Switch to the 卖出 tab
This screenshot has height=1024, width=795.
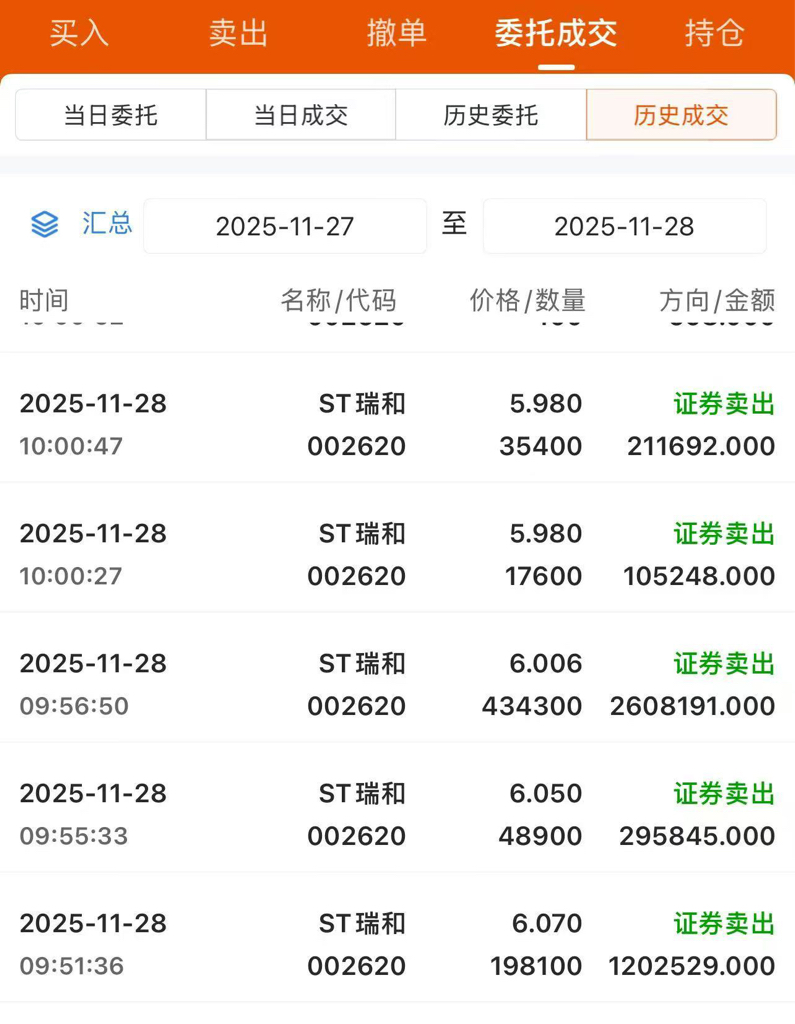point(238,33)
